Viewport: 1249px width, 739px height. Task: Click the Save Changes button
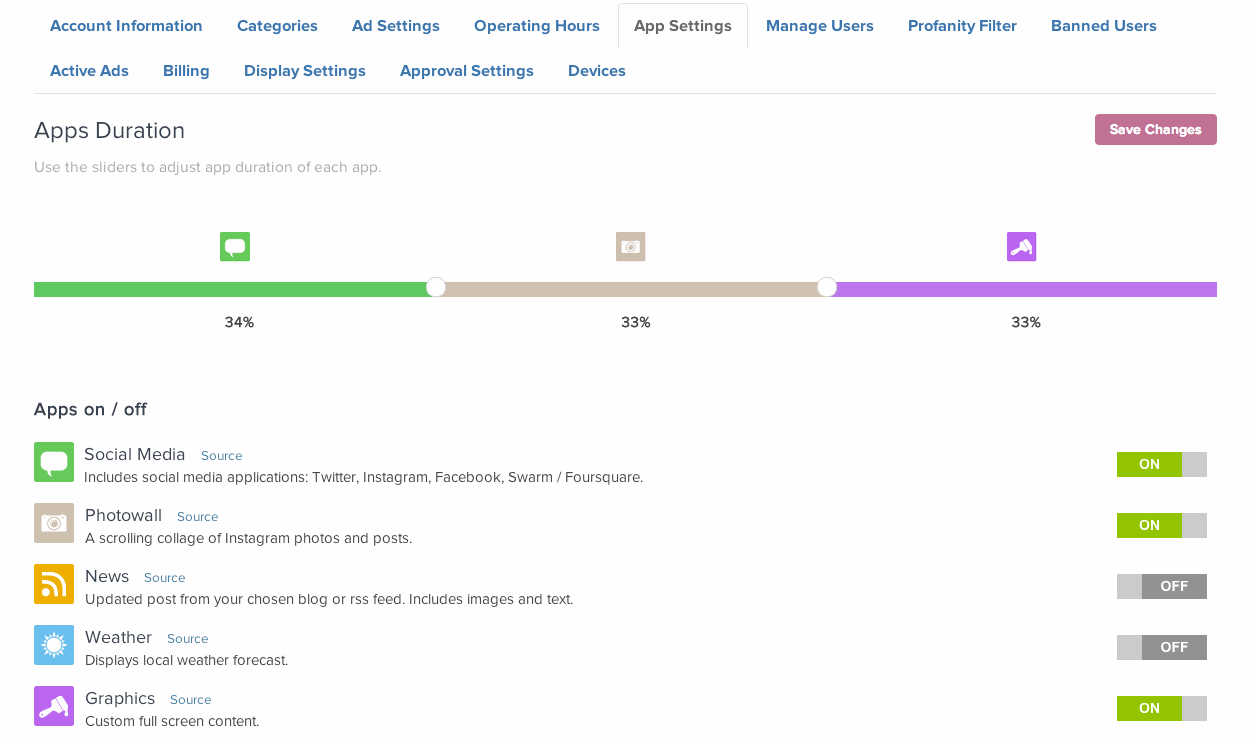click(1155, 129)
